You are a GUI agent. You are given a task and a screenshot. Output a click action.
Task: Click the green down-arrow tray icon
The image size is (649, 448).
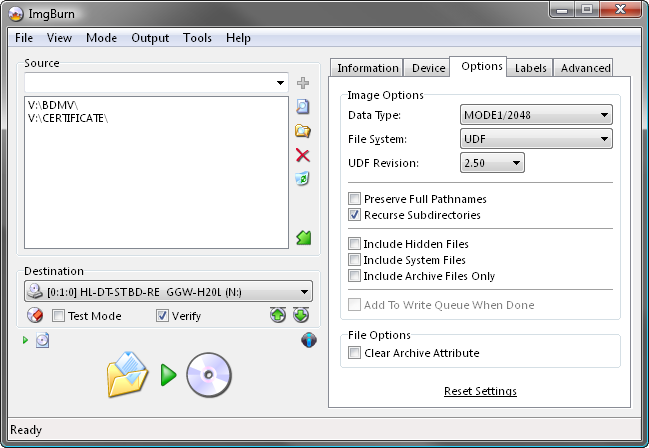[301, 315]
